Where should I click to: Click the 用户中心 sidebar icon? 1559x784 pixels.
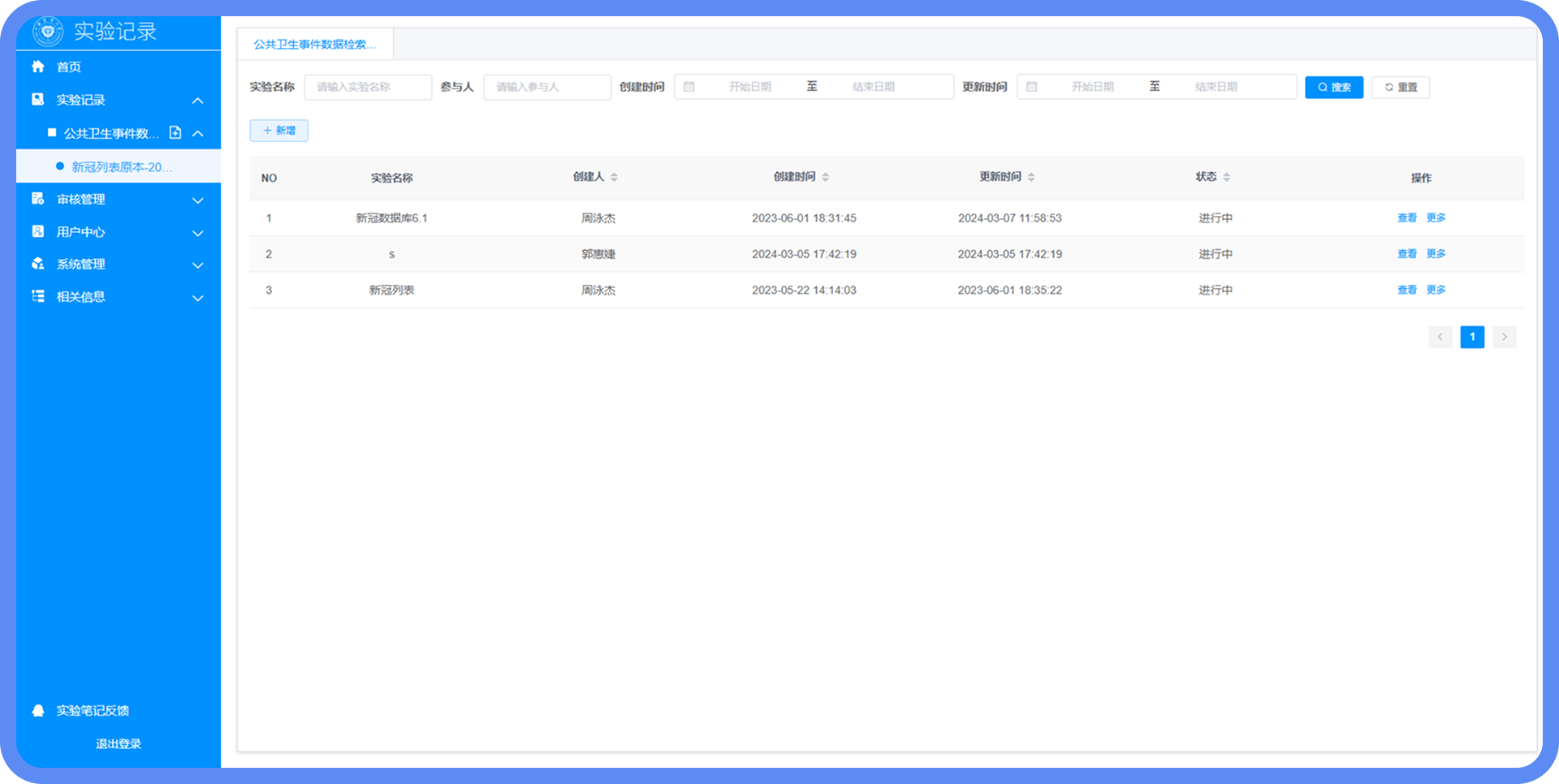(38, 231)
